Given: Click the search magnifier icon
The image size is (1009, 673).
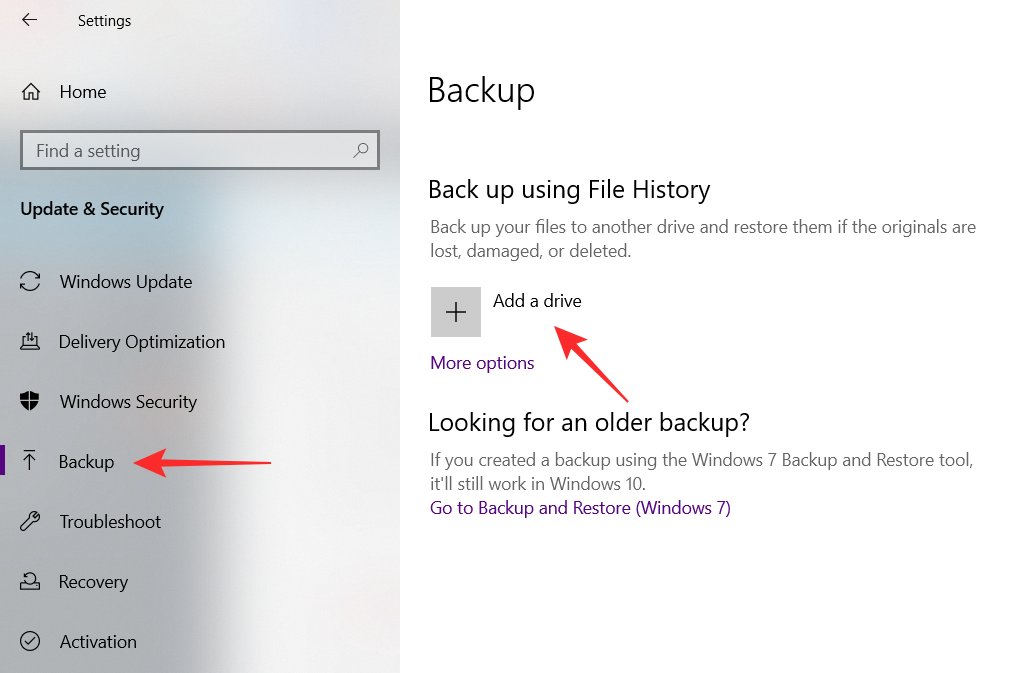Looking at the screenshot, I should tap(361, 151).
